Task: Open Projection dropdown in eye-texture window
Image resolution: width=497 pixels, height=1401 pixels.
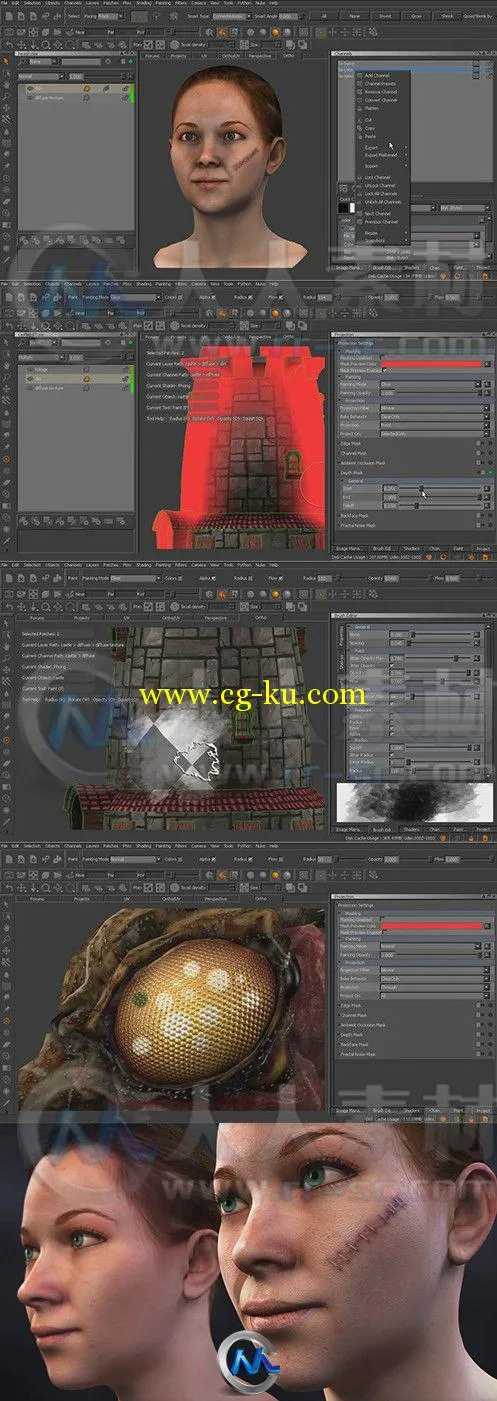Action: (434, 987)
